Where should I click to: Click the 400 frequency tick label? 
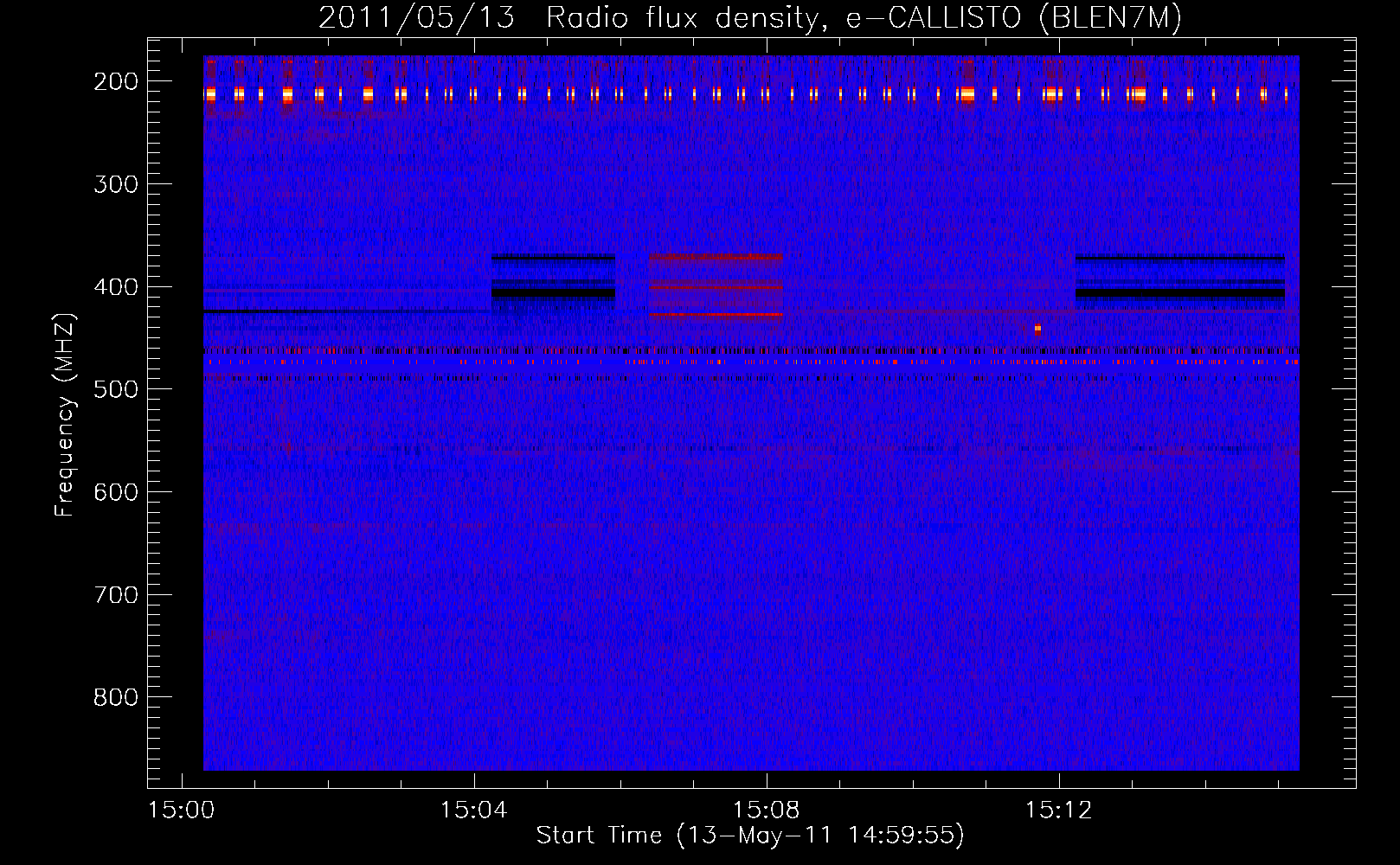[116, 287]
